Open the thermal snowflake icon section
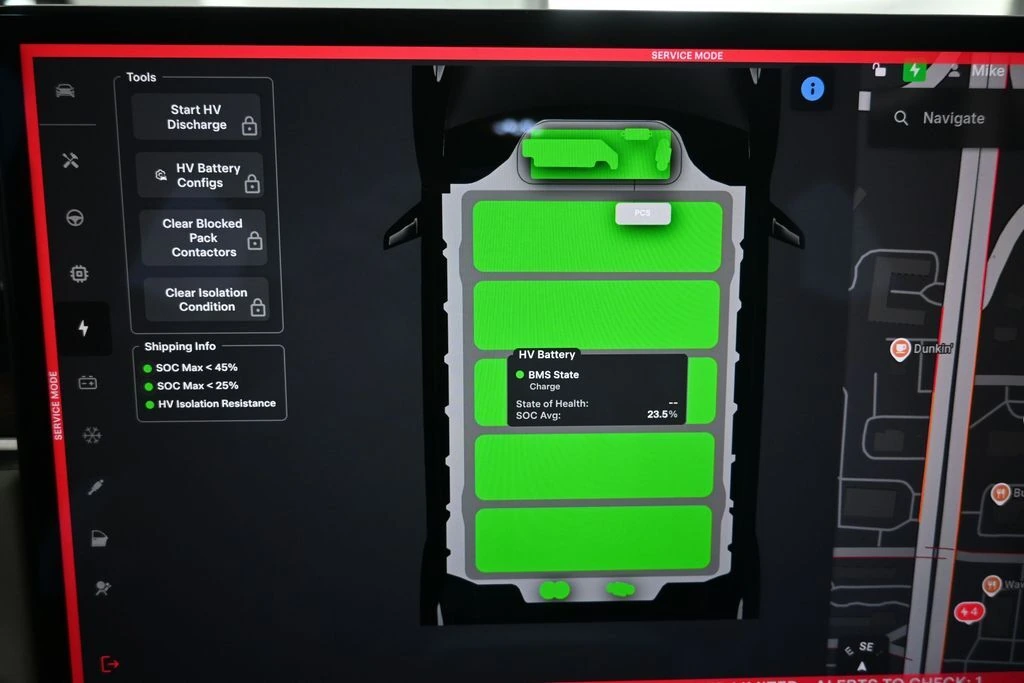 [x=92, y=435]
